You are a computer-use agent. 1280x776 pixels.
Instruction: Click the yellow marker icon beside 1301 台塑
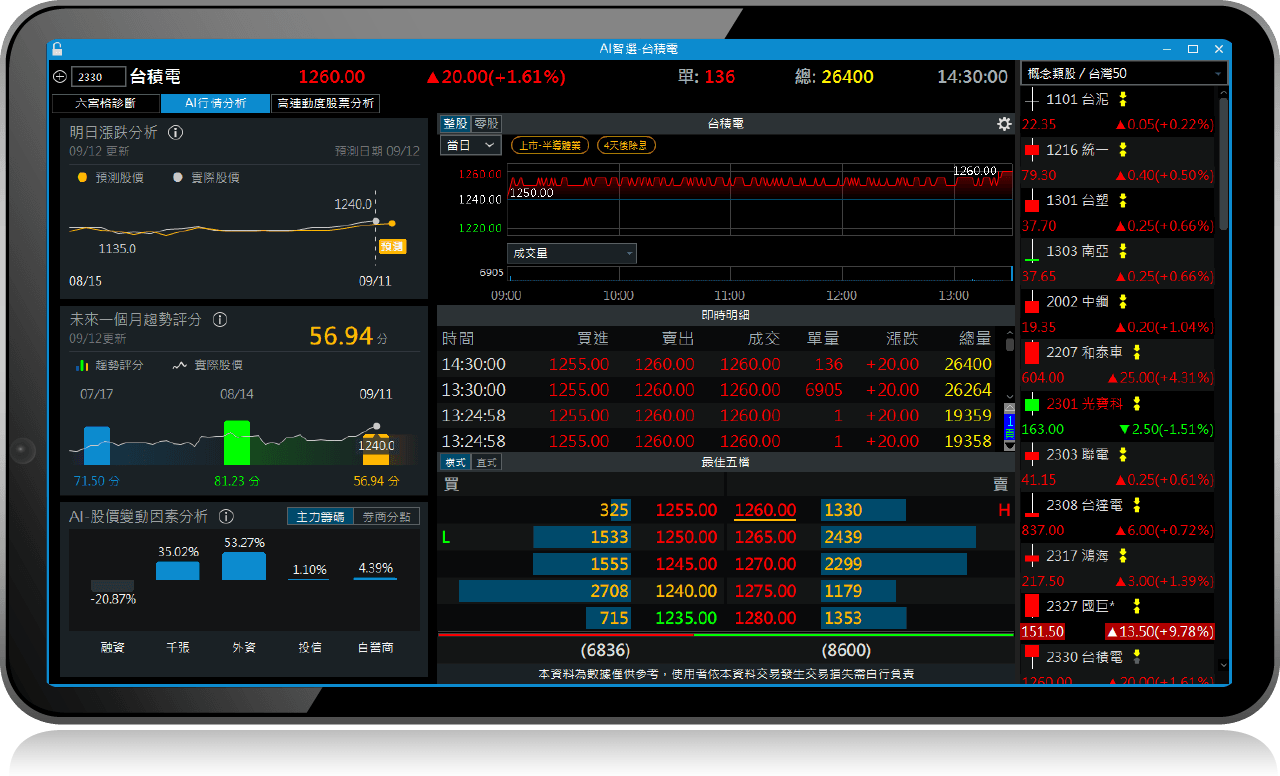click(x=1123, y=200)
